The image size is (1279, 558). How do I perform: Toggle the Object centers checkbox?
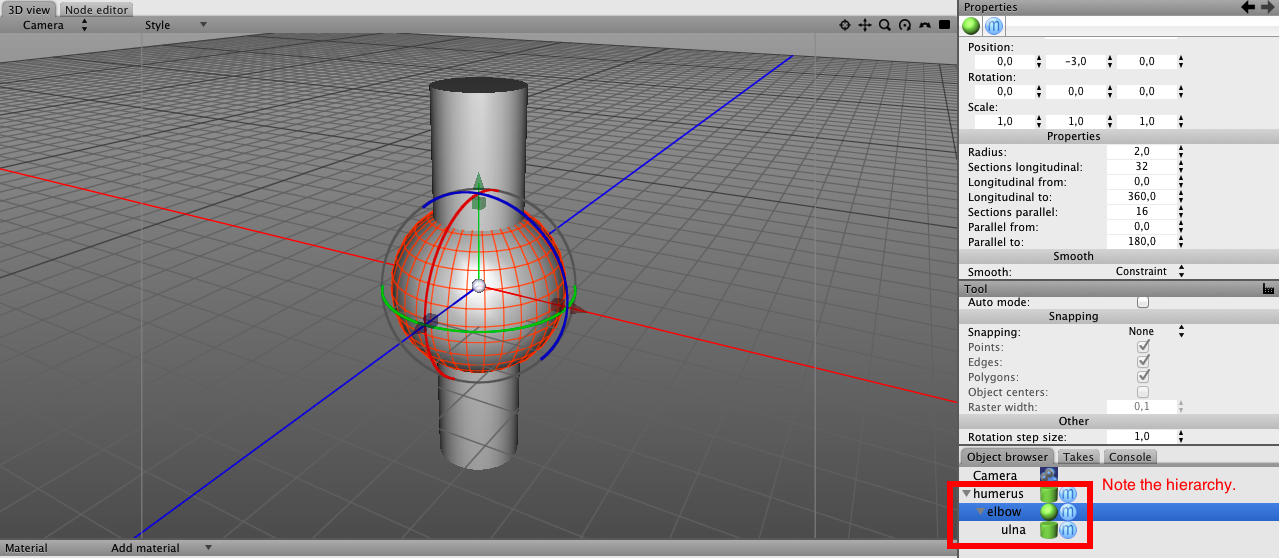click(1143, 392)
